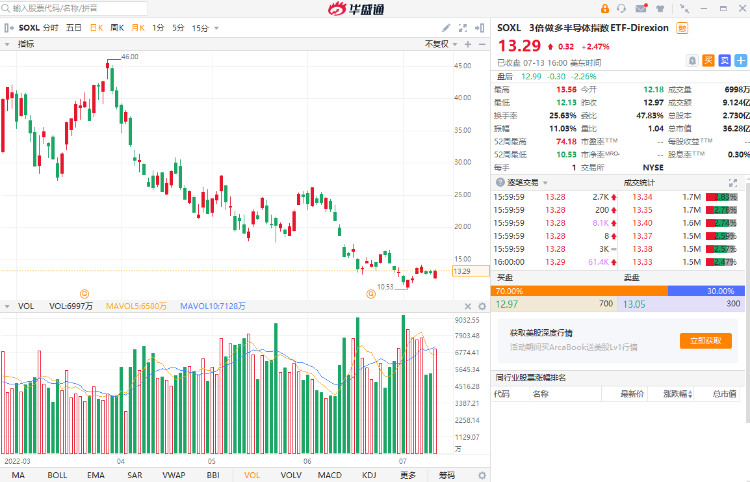Viewport: 750px width, 482px height.
Task: Click the pencil drawing tool icon
Action: pos(446,28)
